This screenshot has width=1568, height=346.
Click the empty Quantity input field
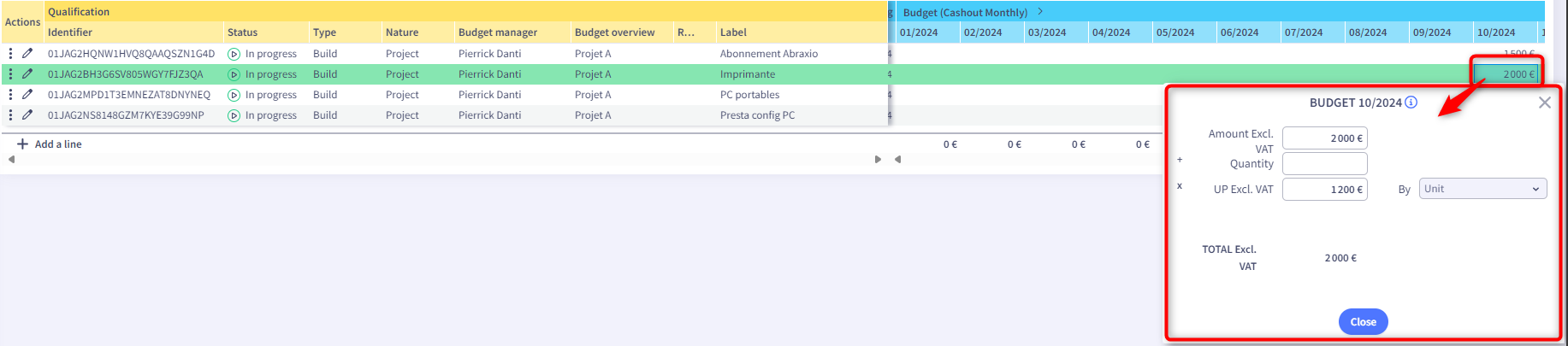[x=1325, y=163]
